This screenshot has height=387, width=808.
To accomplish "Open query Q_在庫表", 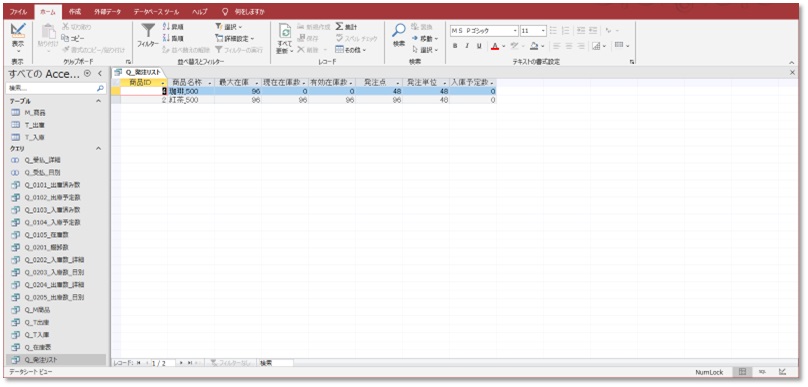I will click(x=39, y=347).
